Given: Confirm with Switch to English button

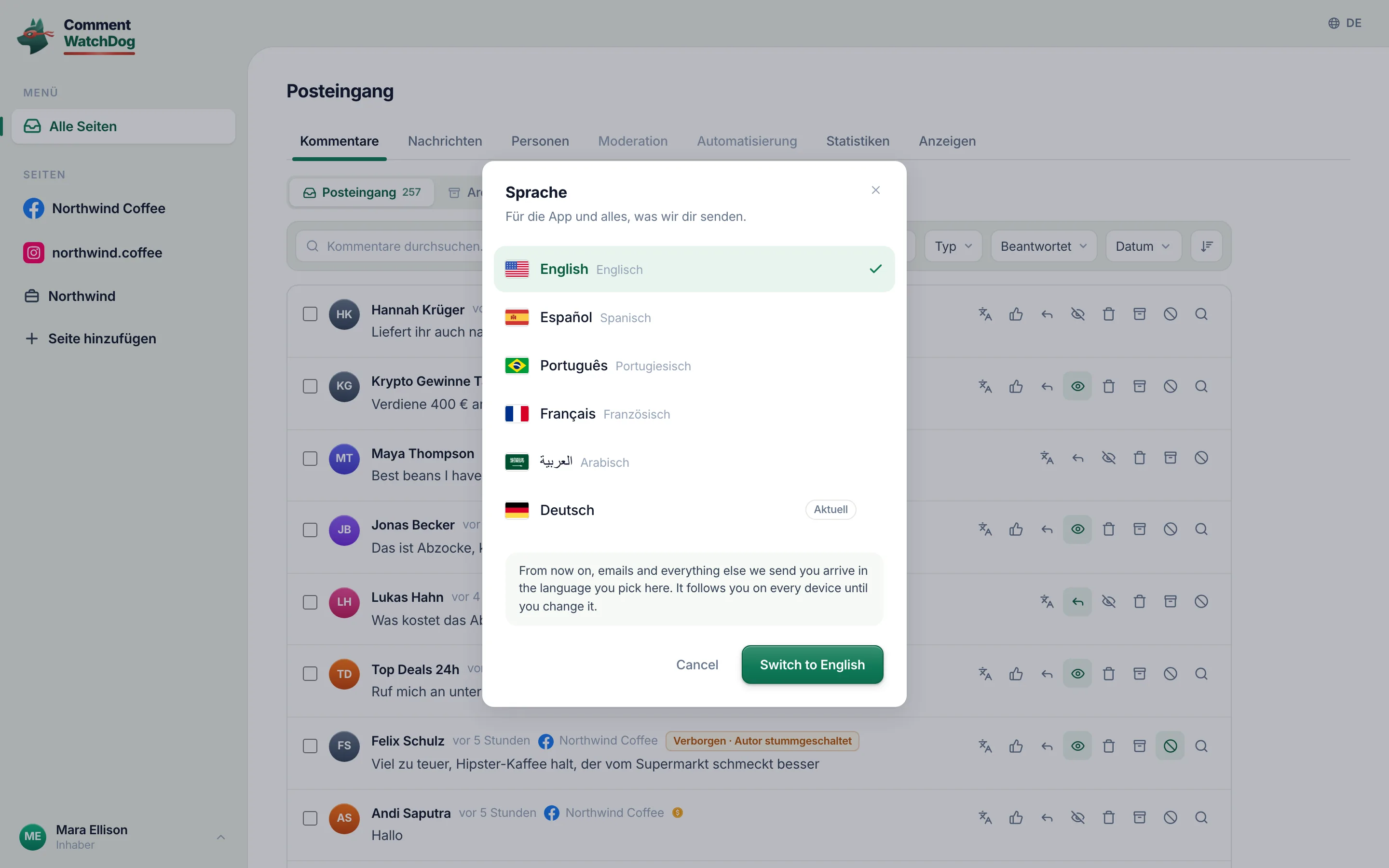Looking at the screenshot, I should [x=812, y=665].
